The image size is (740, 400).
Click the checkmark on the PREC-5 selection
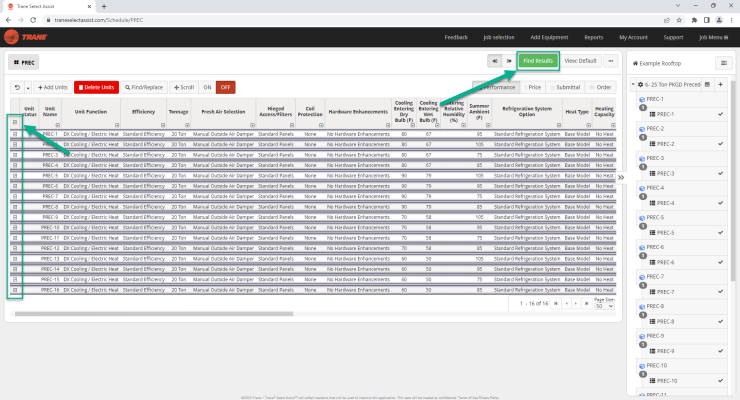click(721, 233)
